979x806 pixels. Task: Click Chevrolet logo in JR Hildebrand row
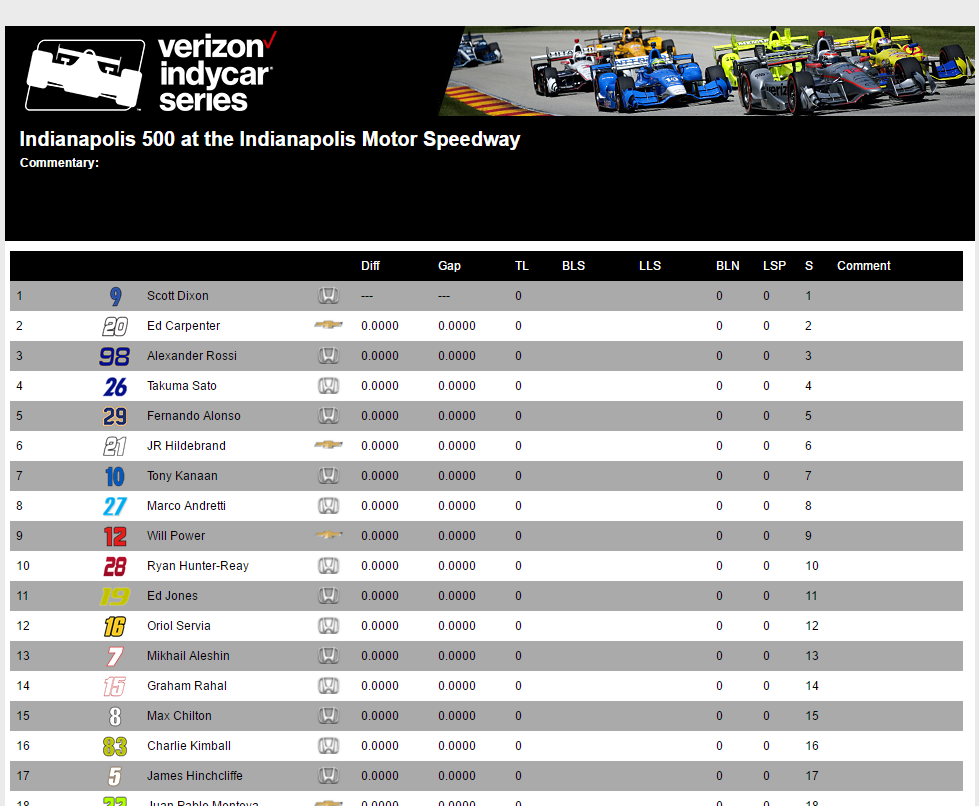point(328,445)
